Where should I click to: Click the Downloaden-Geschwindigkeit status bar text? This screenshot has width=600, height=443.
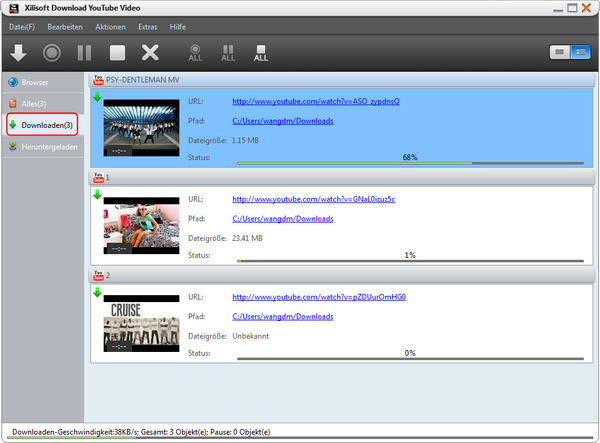pyautogui.click(x=141, y=432)
